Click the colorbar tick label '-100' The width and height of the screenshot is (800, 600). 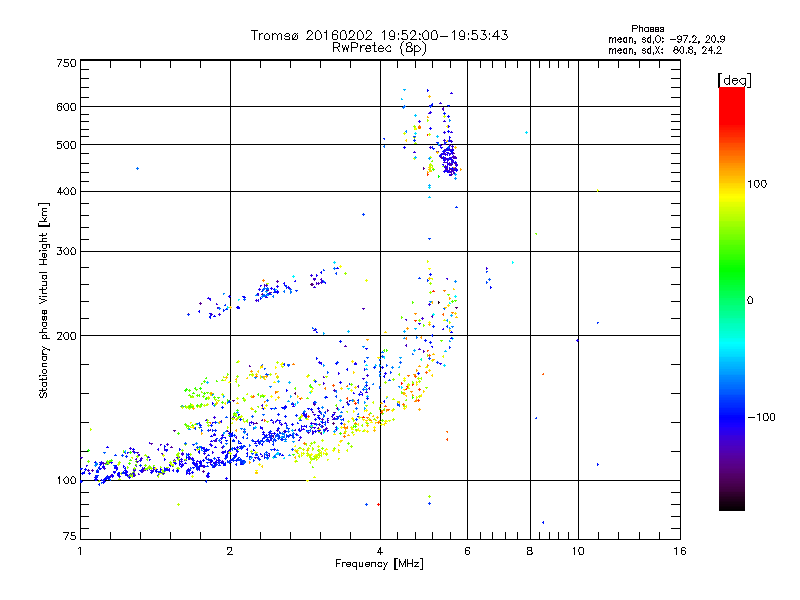(761, 417)
